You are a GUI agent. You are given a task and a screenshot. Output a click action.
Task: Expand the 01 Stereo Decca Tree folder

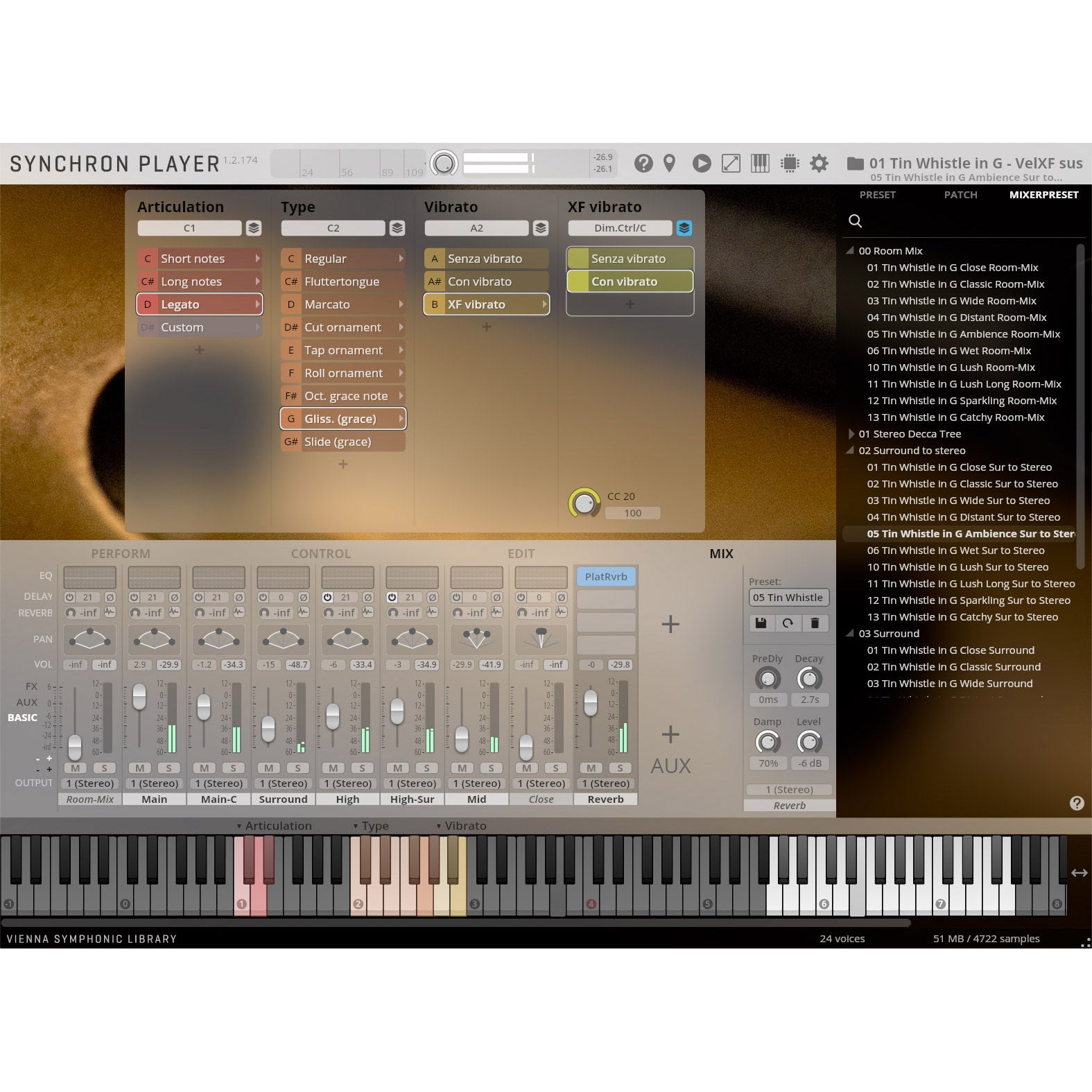tap(851, 434)
